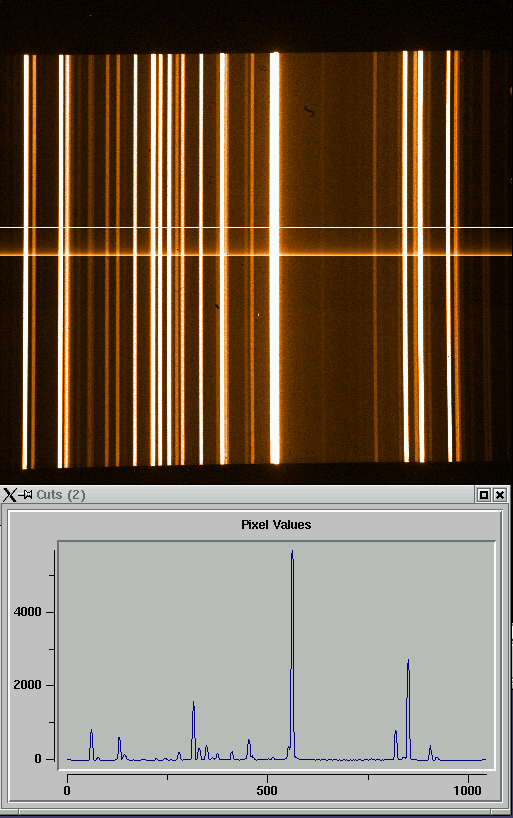513x818 pixels.
Task: Click the 2000 label on y-axis
Action: [x=28, y=685]
